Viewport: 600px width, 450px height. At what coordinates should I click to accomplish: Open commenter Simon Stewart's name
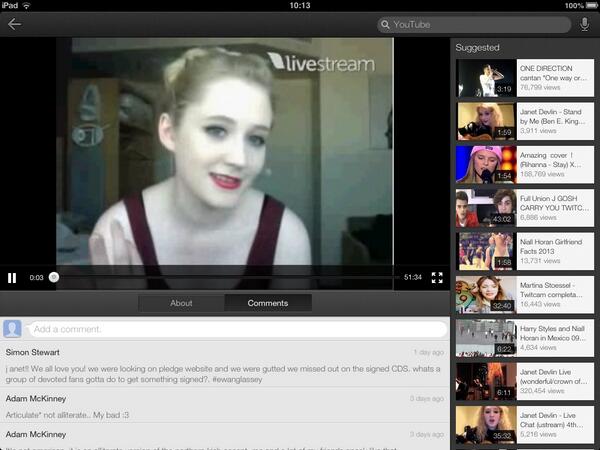coord(33,352)
